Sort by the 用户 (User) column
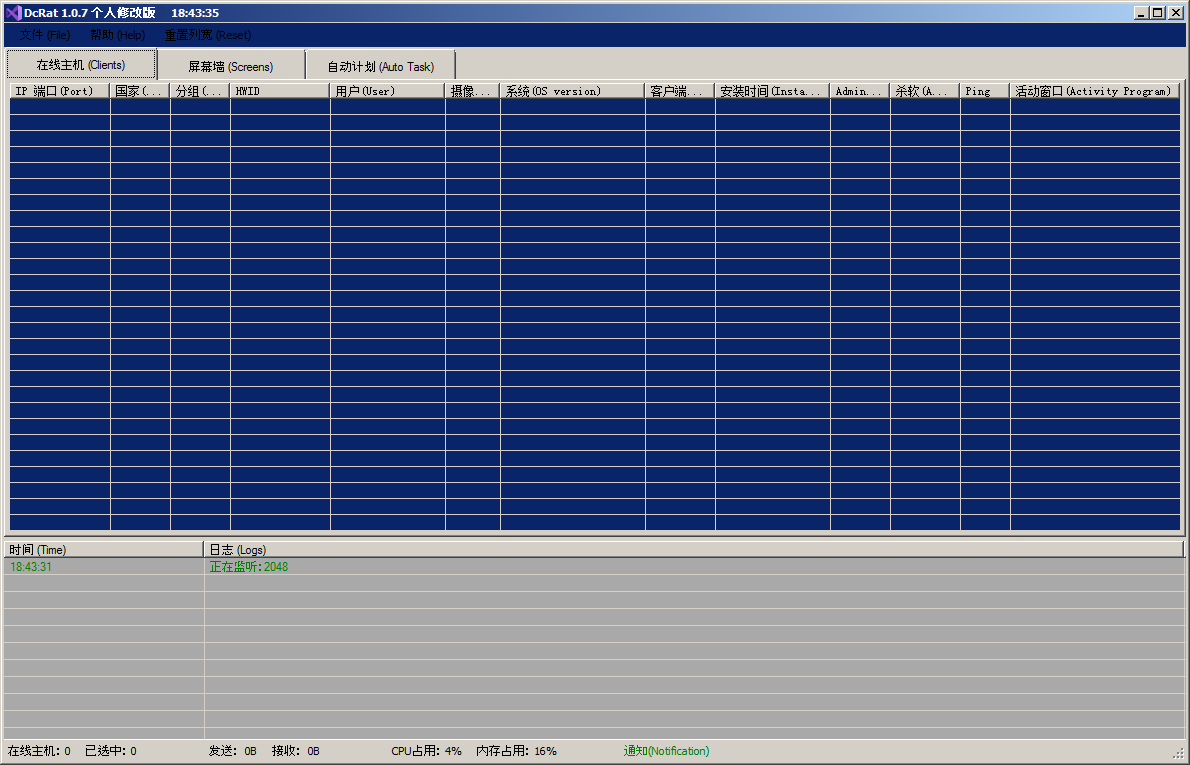Screen dimensions: 1190x765 click(386, 91)
